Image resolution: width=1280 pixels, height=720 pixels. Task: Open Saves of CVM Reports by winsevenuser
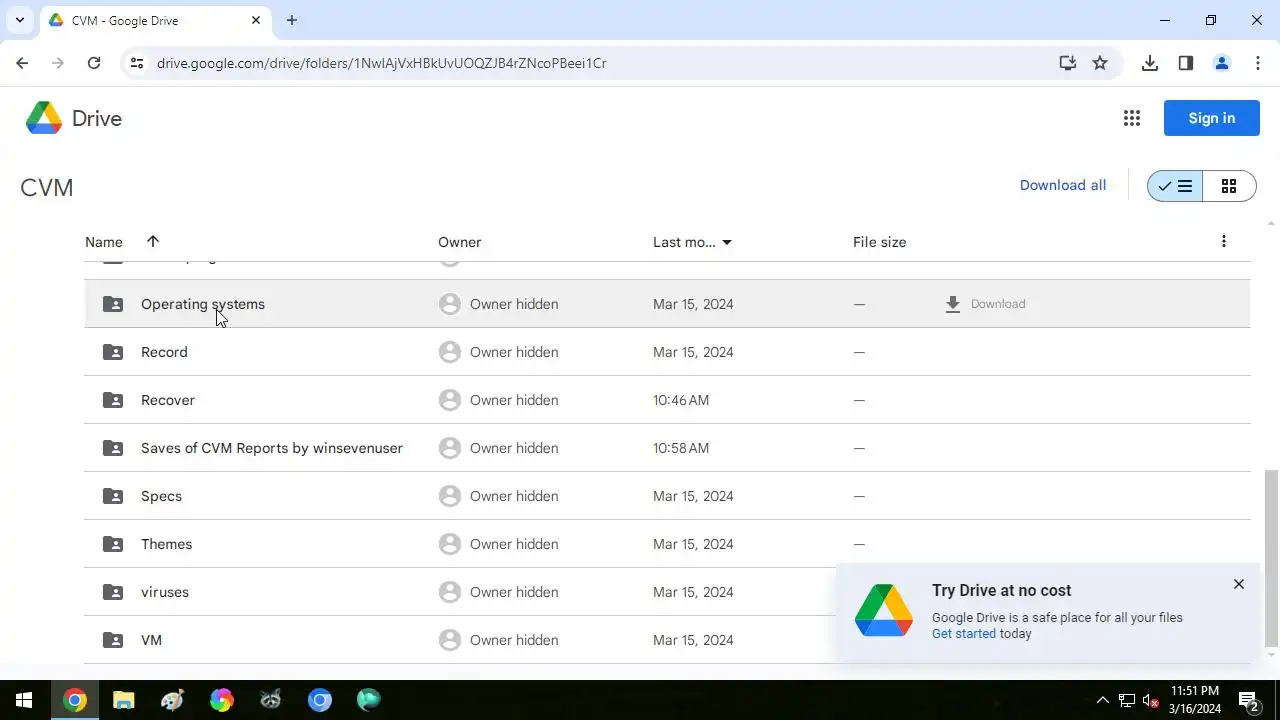tap(272, 448)
